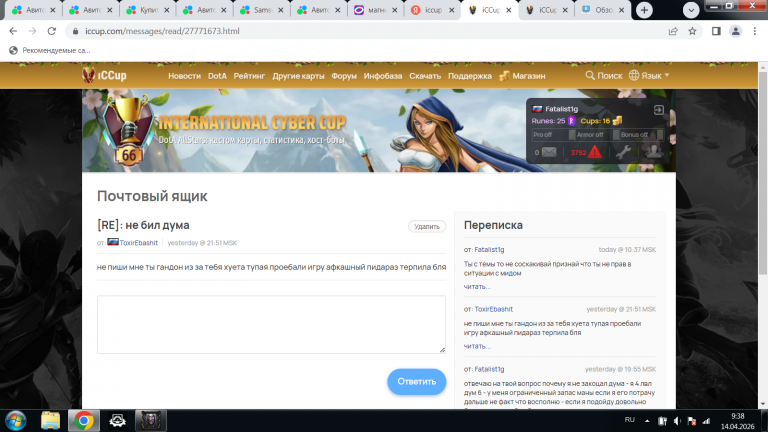Open the friends silhouette icon
This screenshot has width=768, height=432.
[653, 152]
